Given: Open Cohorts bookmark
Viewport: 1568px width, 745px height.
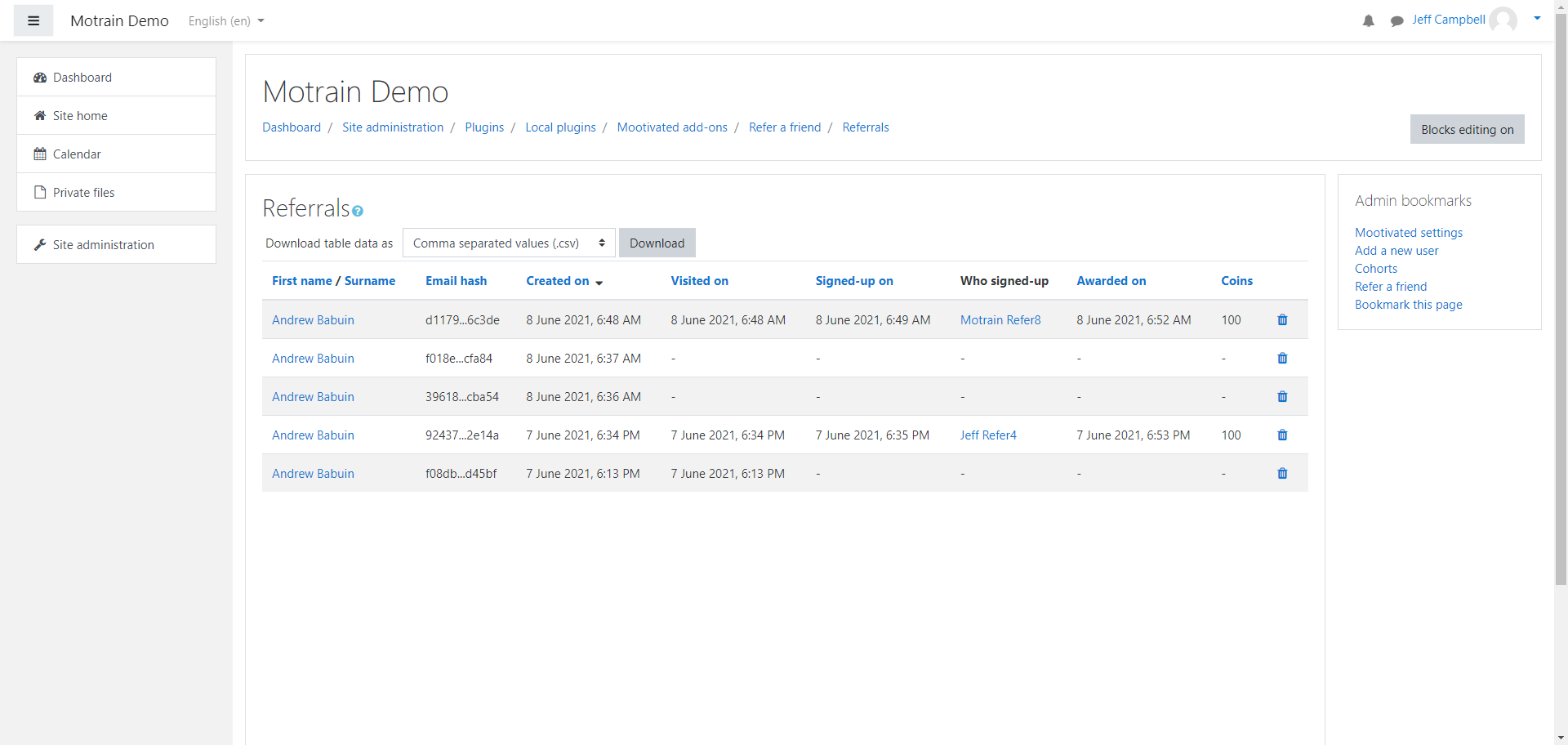Looking at the screenshot, I should coord(1376,269).
